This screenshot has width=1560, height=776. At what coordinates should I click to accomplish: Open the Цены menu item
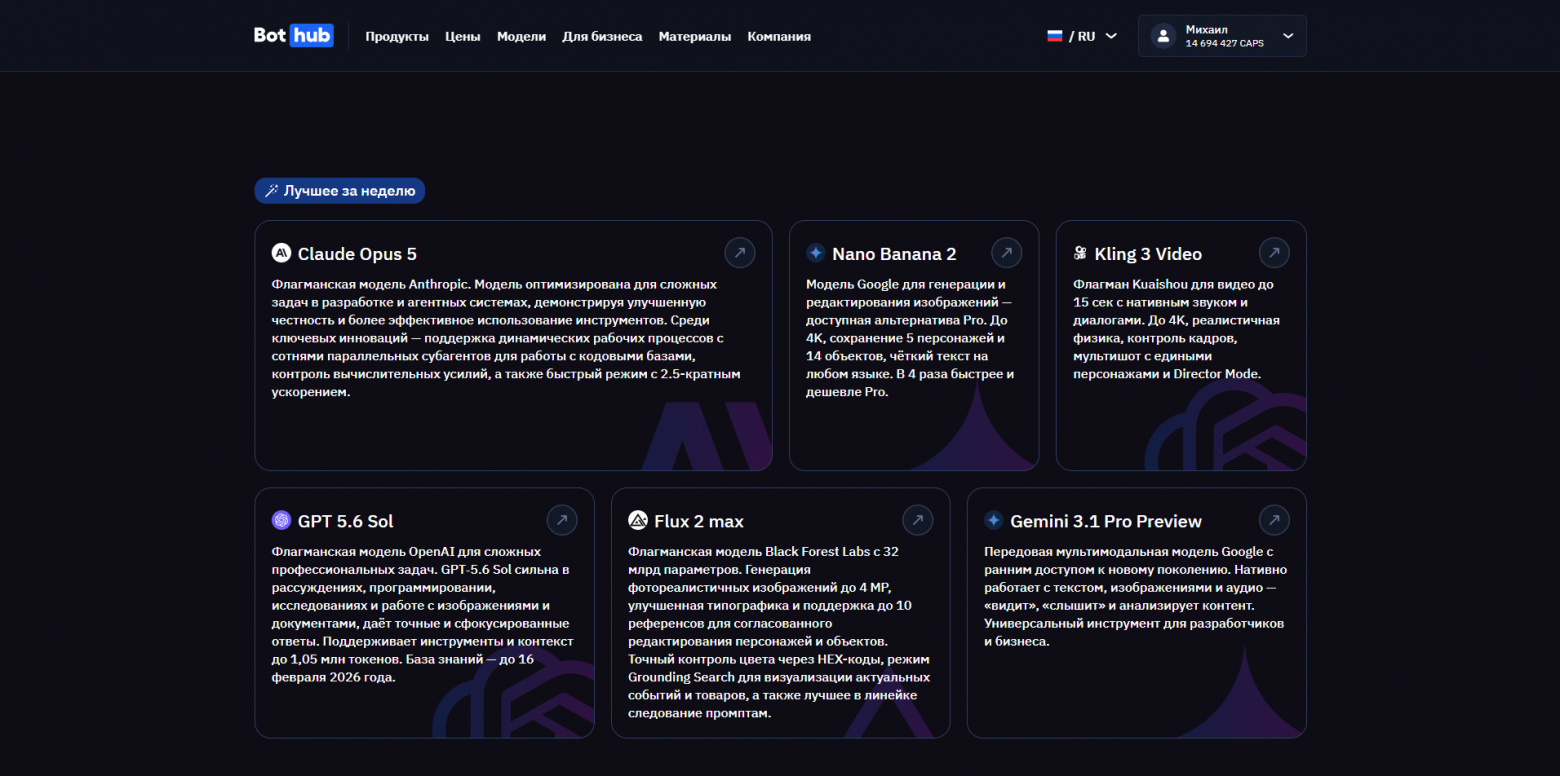(461, 36)
